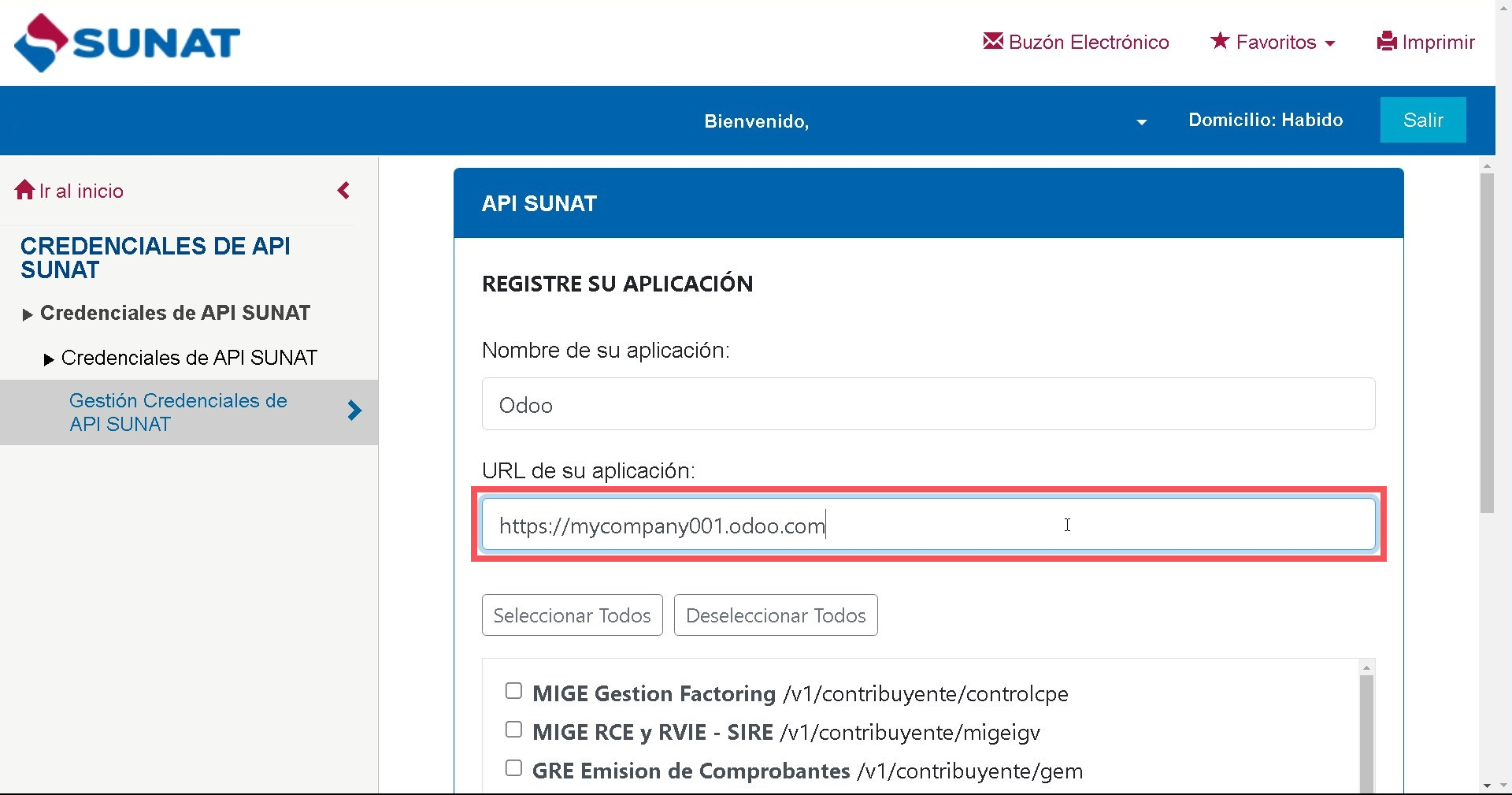
Task: Click the REGISTRE SU APLICACIÓN heading
Action: click(x=617, y=284)
